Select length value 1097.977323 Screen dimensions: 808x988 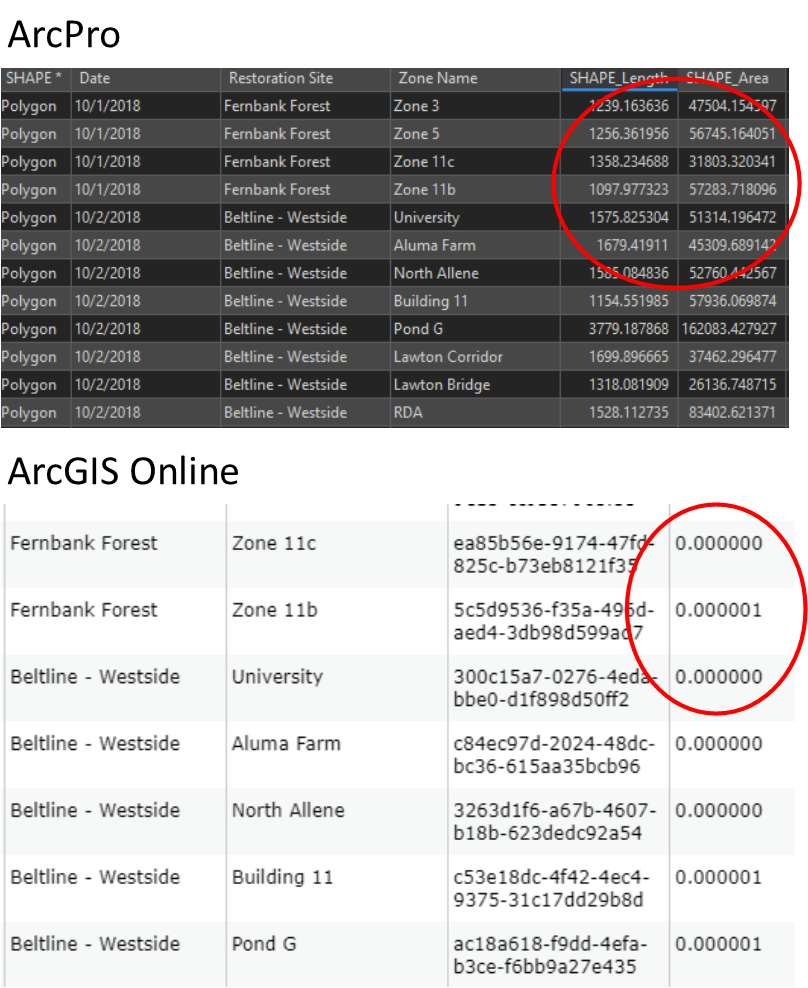(628, 190)
